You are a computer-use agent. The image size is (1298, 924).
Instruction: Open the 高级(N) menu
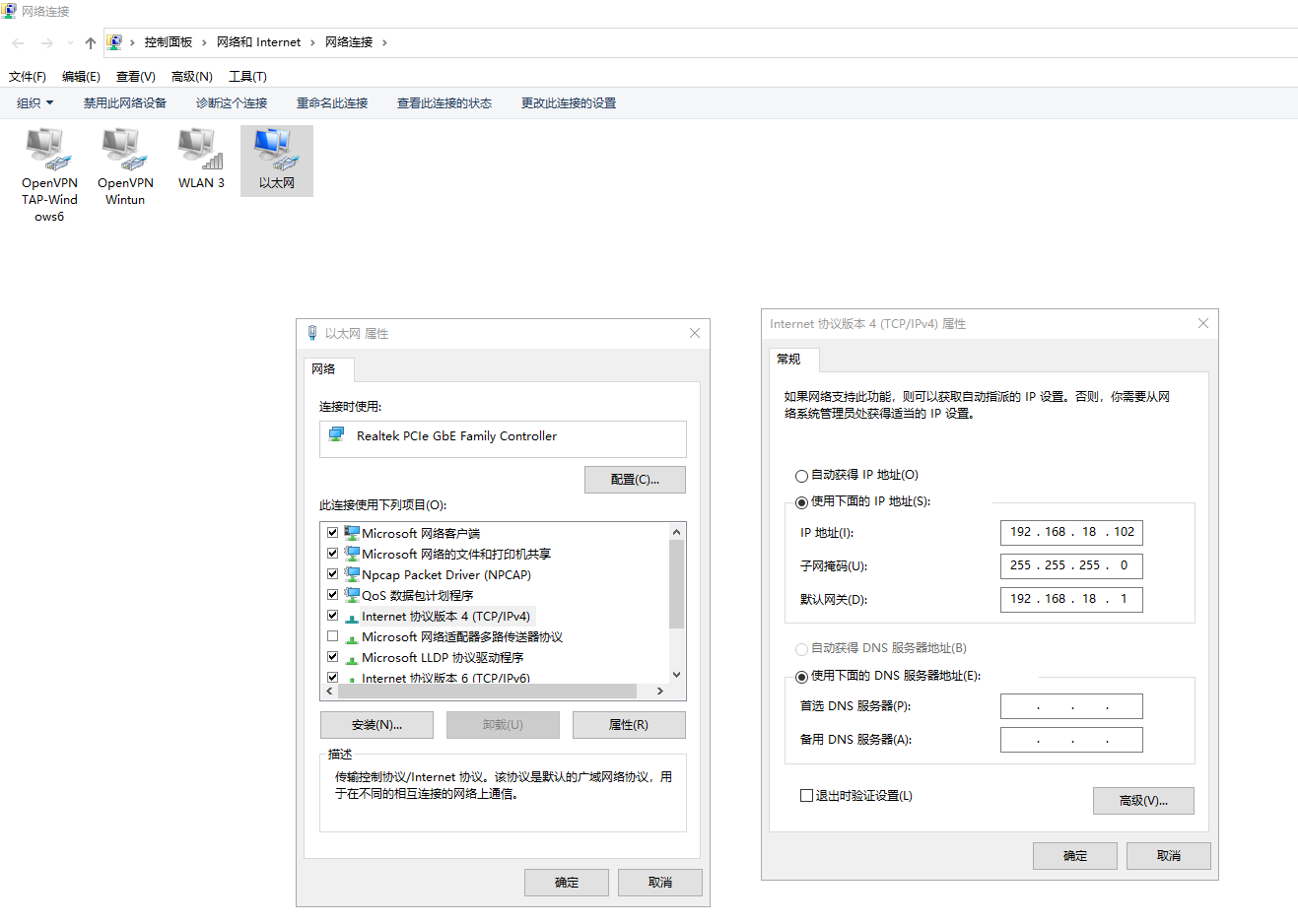tap(191, 77)
